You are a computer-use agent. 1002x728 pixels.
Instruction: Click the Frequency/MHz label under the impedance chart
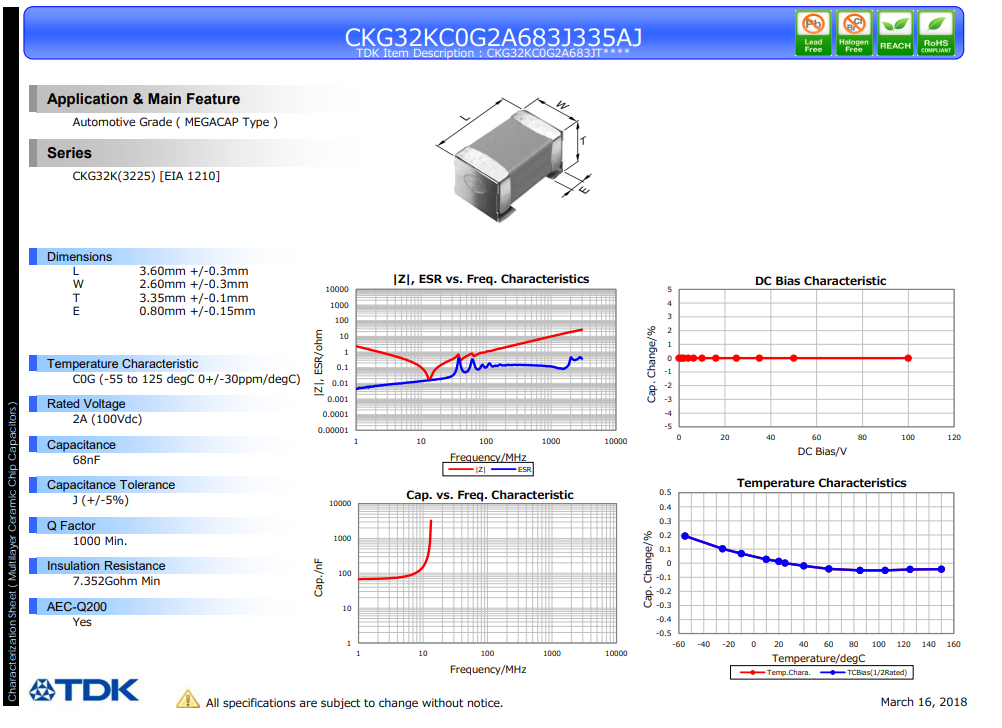click(x=488, y=458)
